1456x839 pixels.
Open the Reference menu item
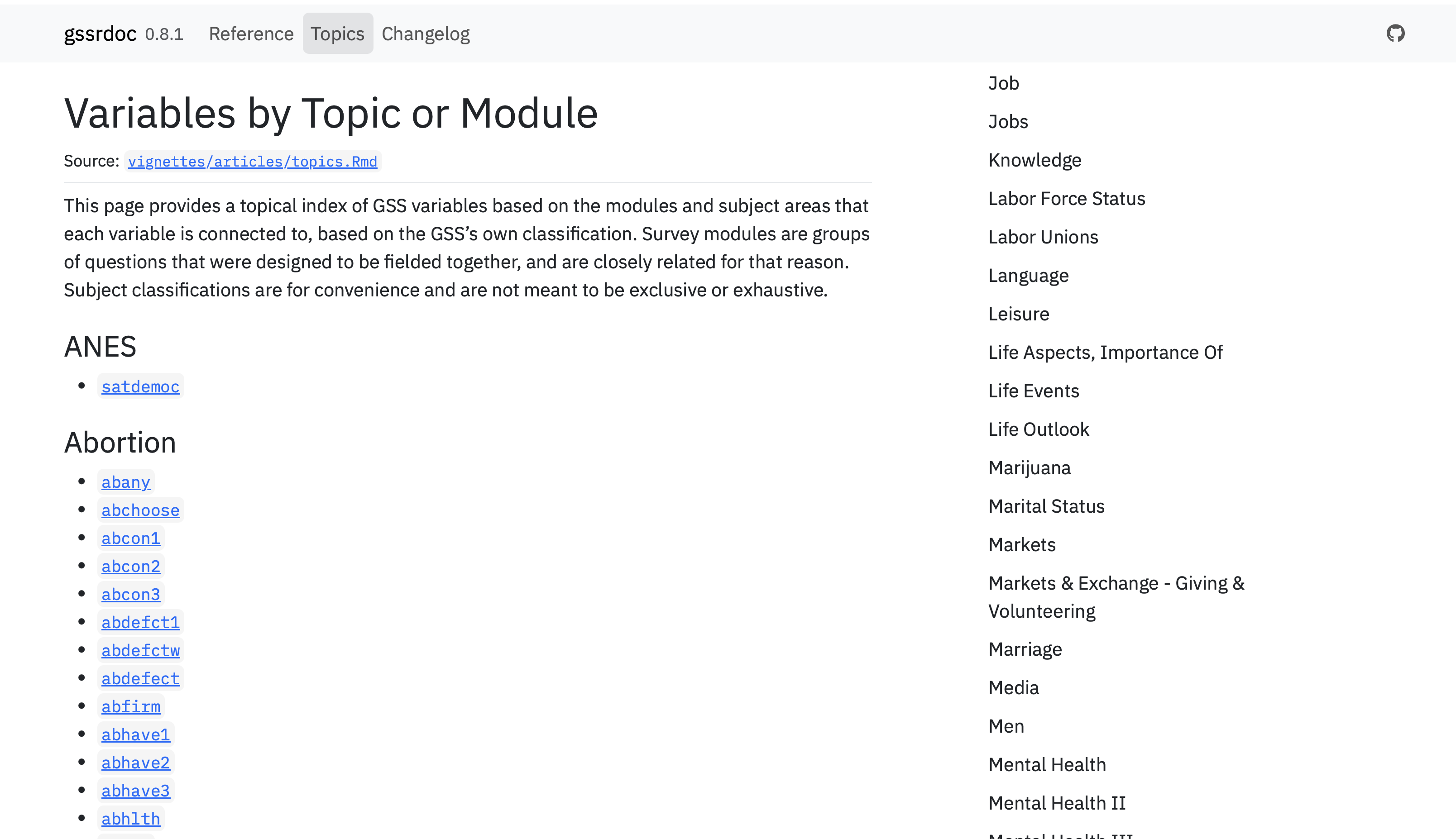tap(251, 33)
